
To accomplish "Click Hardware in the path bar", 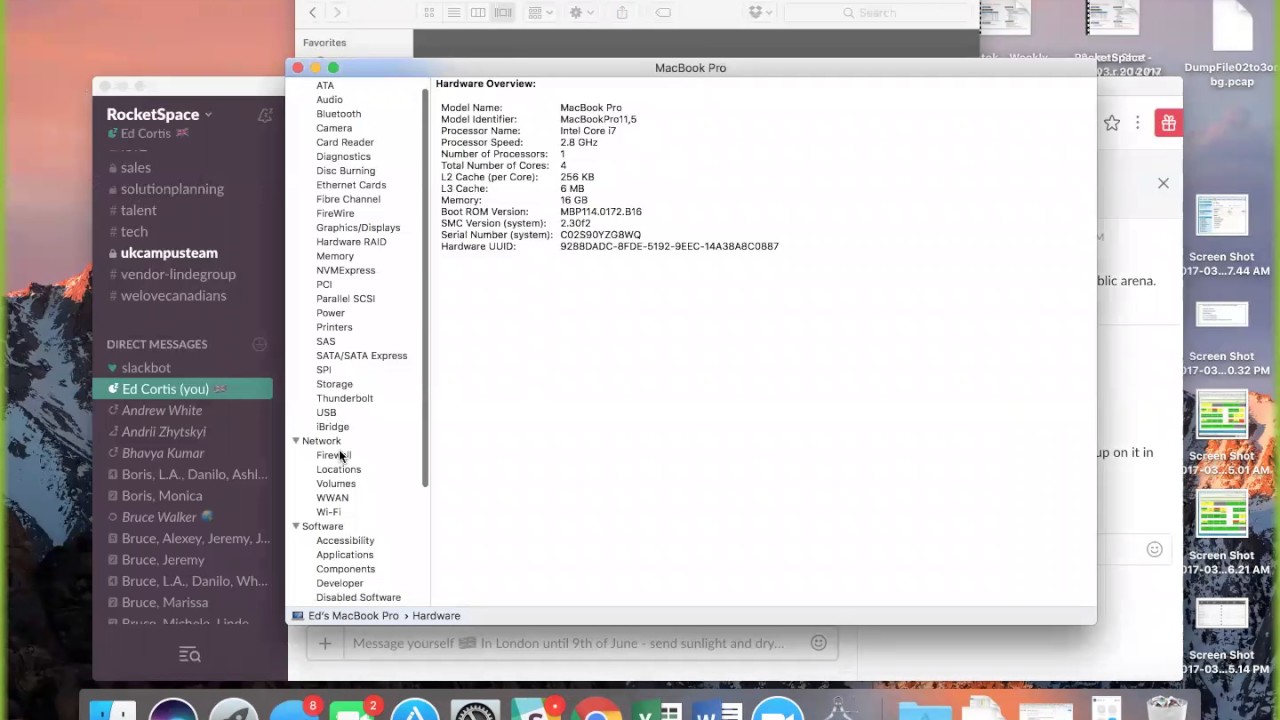I will [436, 616].
